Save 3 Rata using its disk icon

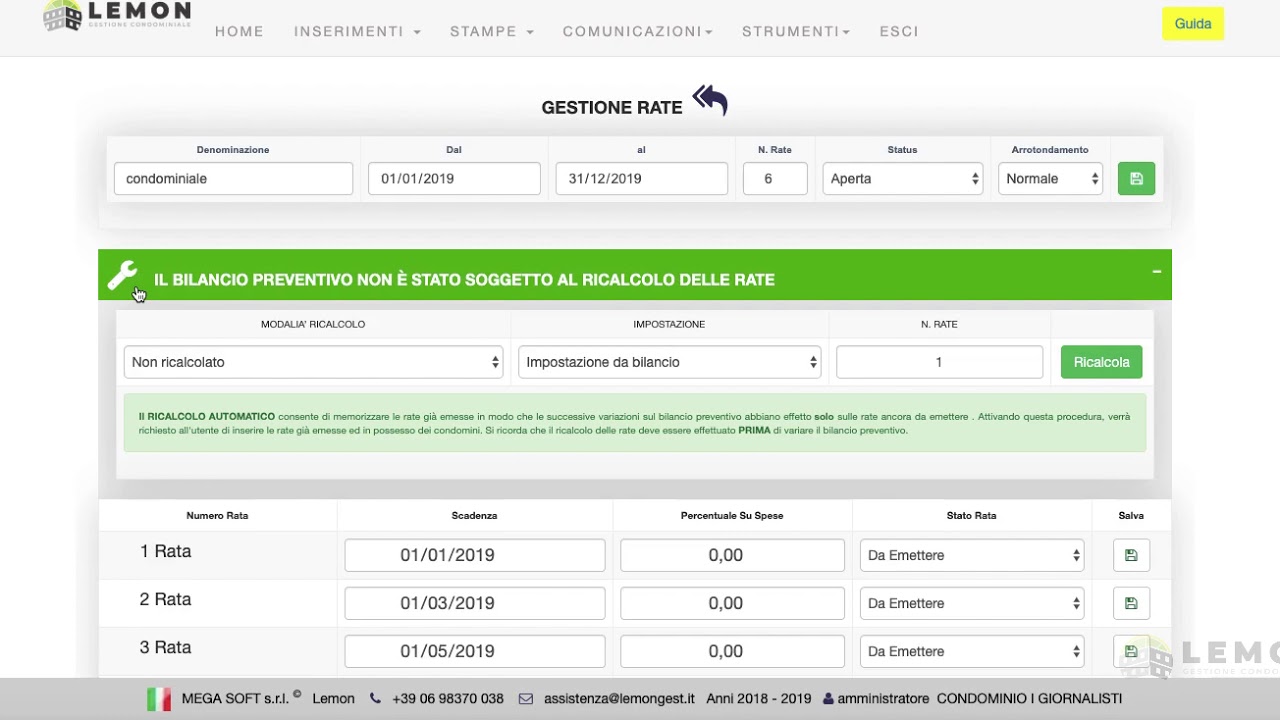tap(1131, 651)
